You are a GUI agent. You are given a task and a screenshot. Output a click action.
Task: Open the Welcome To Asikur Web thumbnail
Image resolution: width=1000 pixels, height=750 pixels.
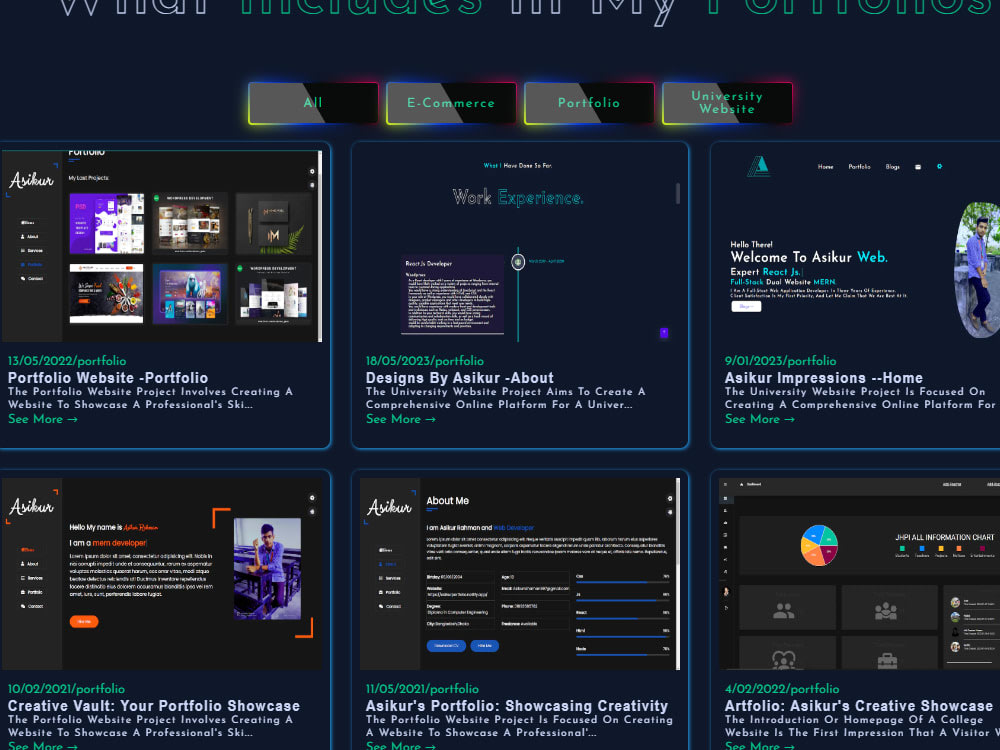point(859,246)
